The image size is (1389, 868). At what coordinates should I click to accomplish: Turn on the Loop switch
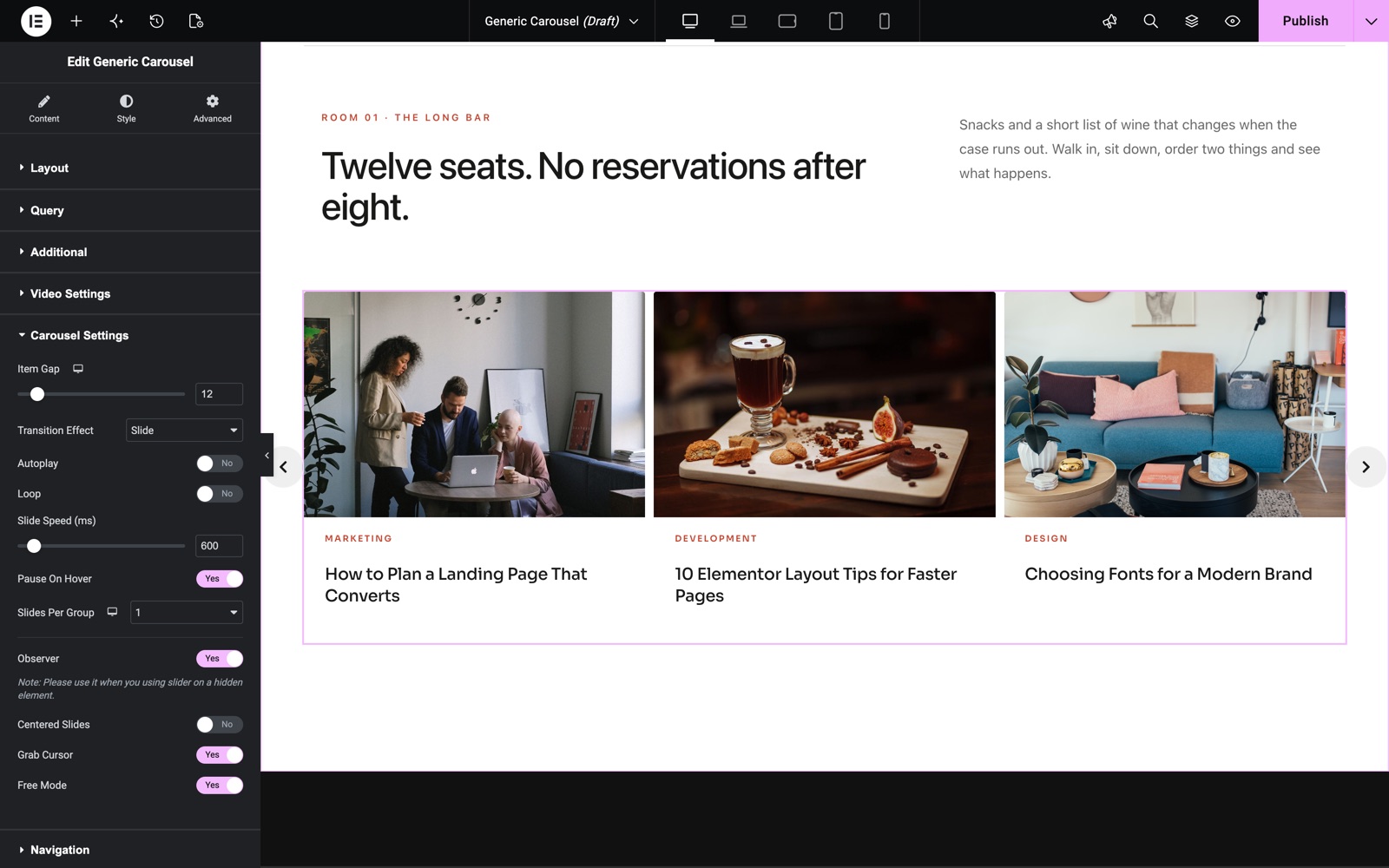click(219, 494)
